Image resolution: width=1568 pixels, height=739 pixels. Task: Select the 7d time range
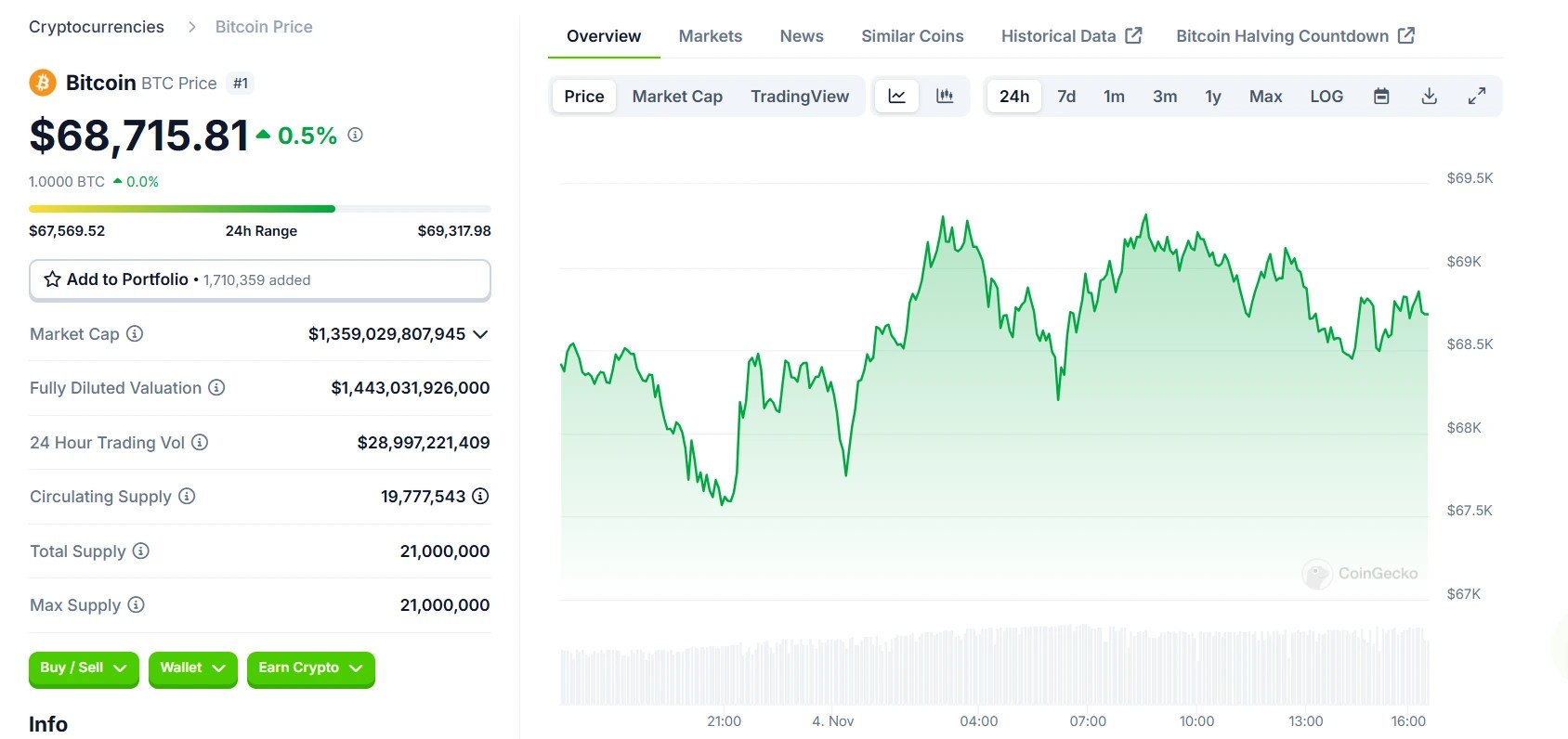[x=1066, y=97]
